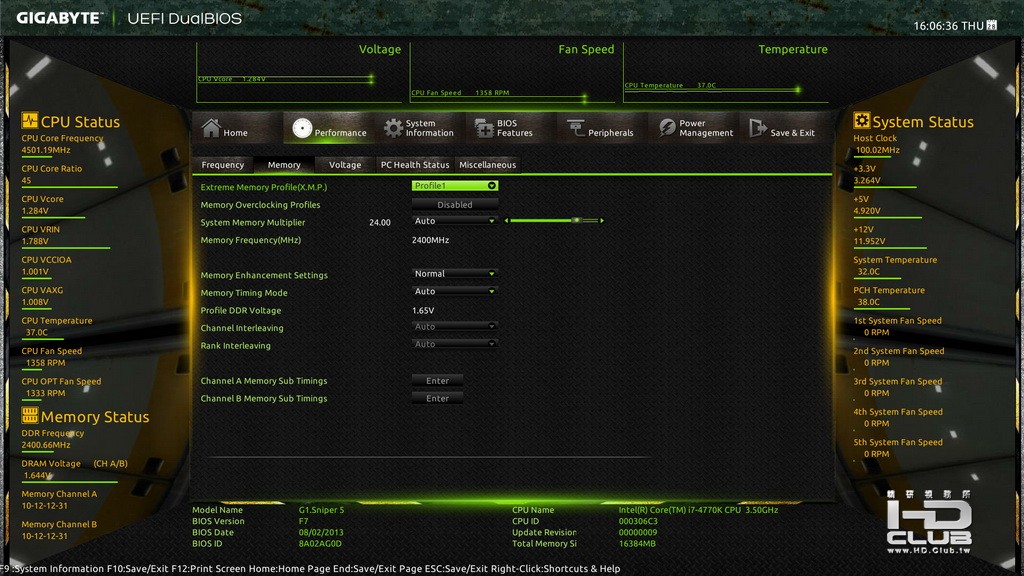
Task: Click the +12V rail 11.952V reading
Action: click(869, 241)
